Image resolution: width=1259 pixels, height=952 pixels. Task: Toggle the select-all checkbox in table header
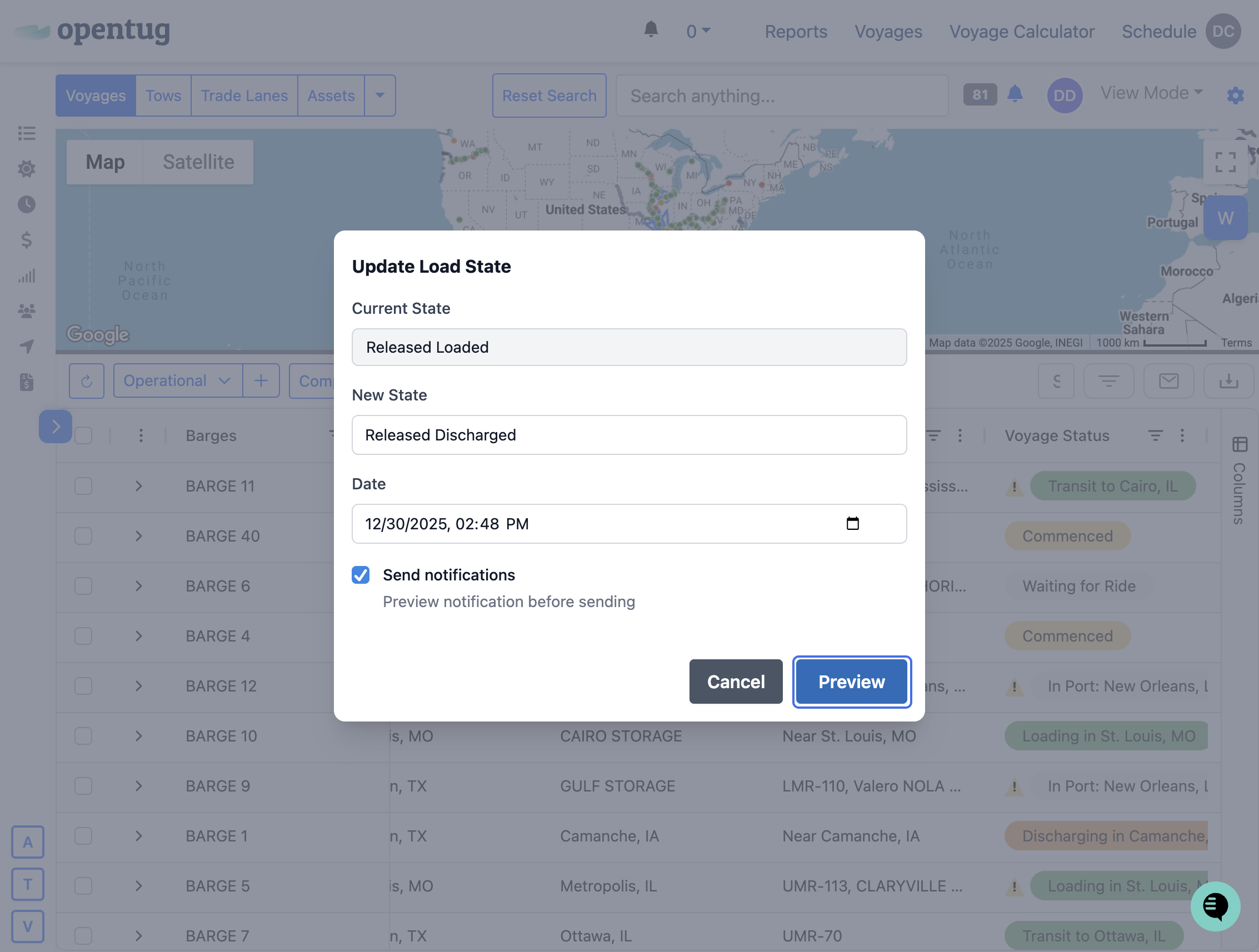point(84,435)
